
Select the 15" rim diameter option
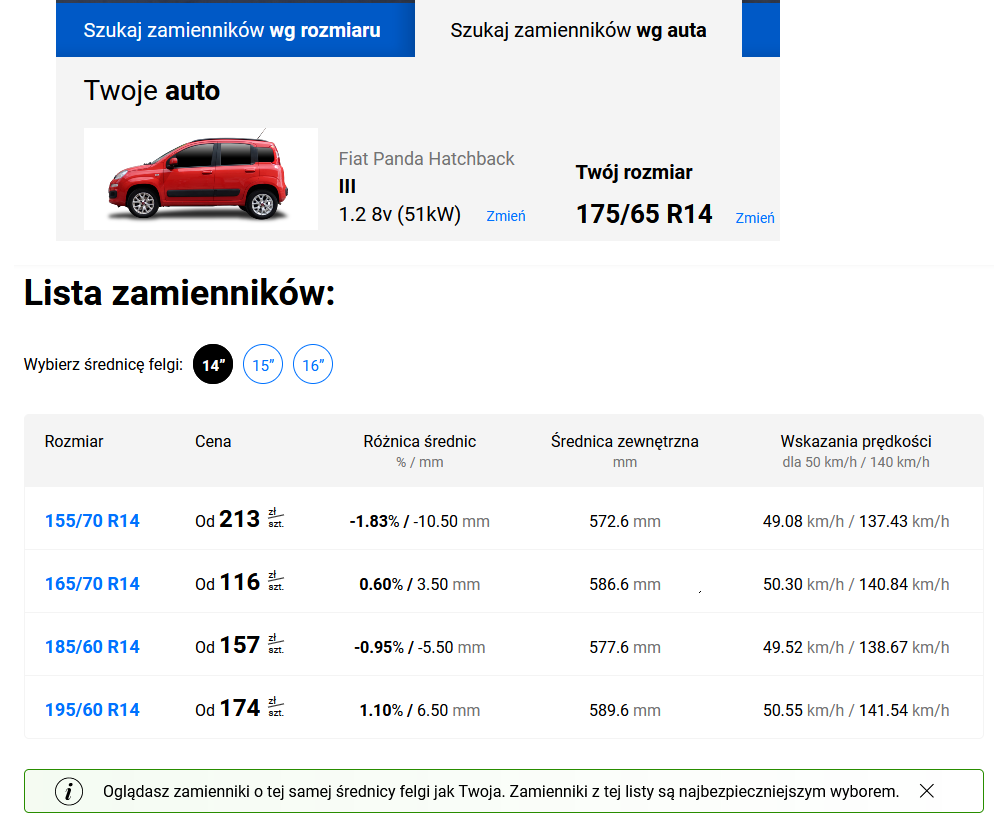pos(263,365)
